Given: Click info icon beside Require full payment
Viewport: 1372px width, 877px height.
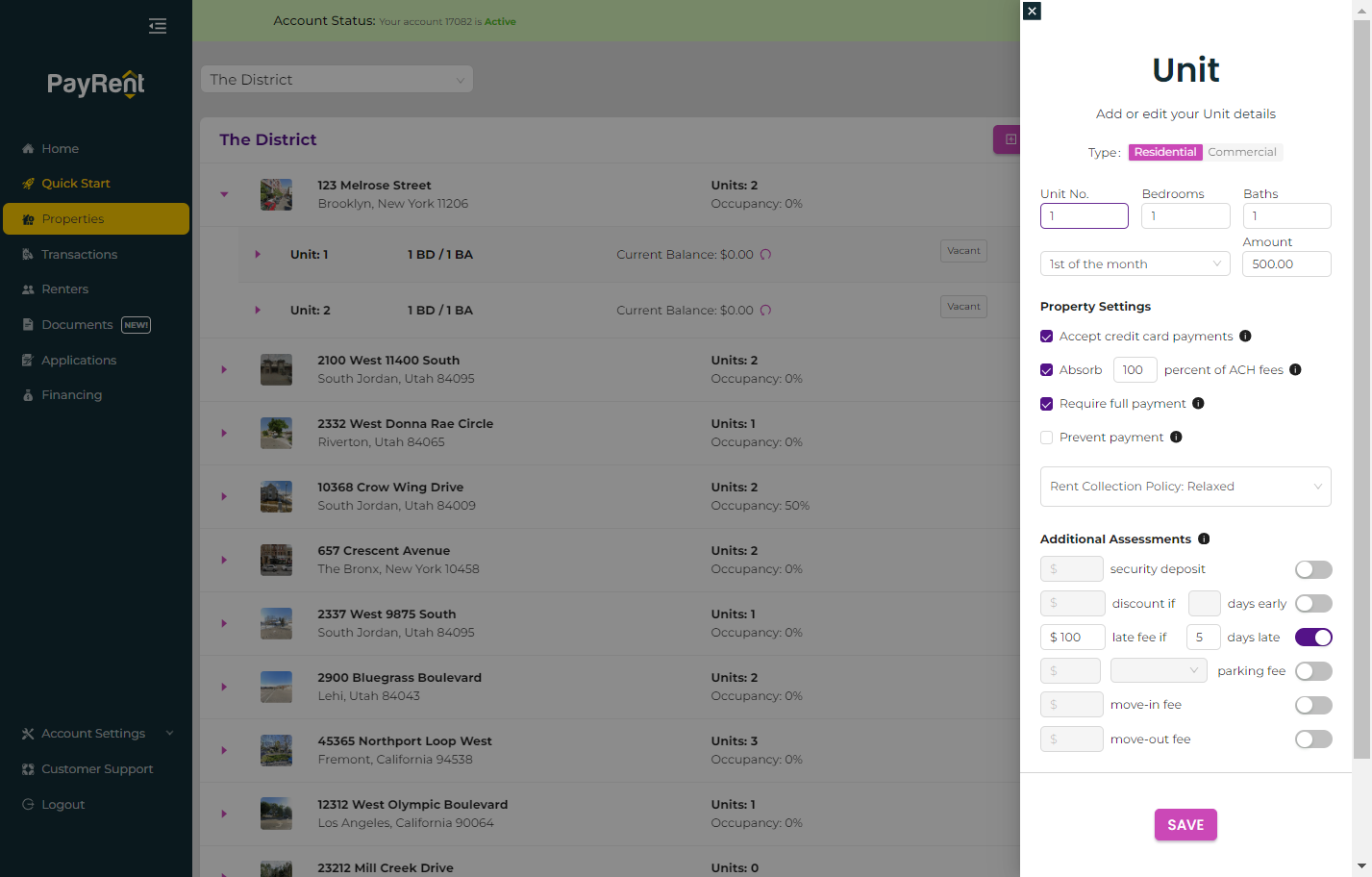Looking at the screenshot, I should [1198, 404].
